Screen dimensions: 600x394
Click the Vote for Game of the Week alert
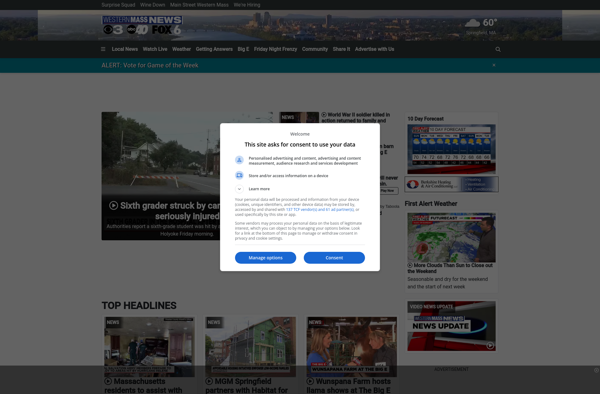[150, 65]
